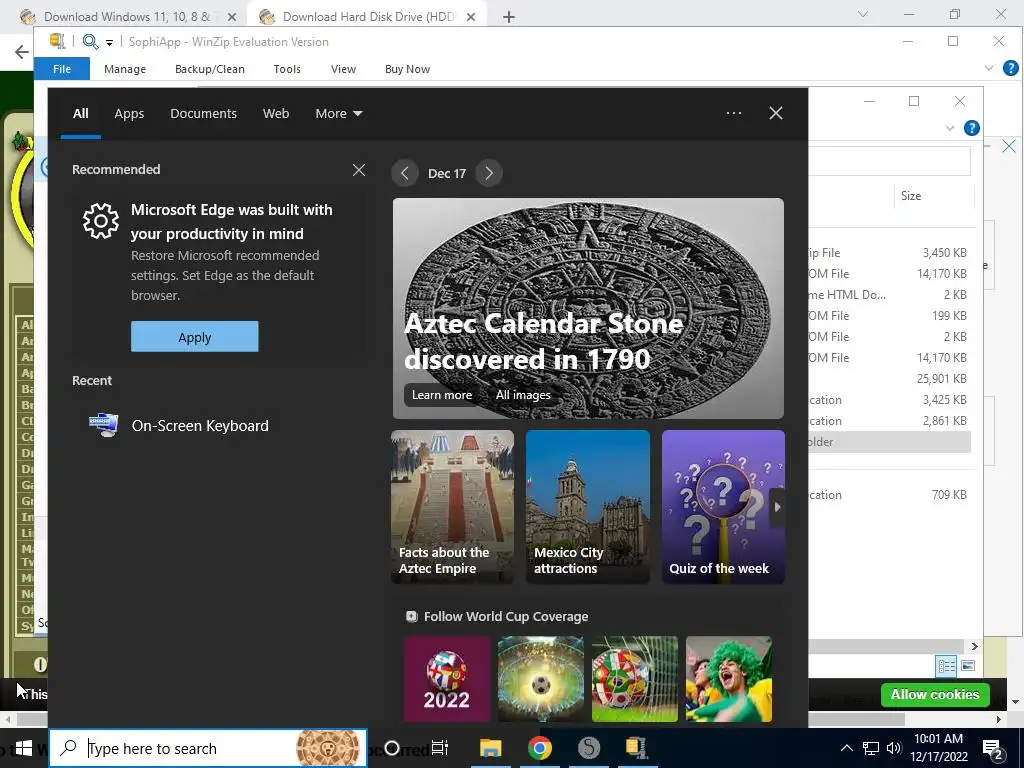Open the WinZip View tab
The height and width of the screenshot is (768, 1024).
tap(344, 69)
